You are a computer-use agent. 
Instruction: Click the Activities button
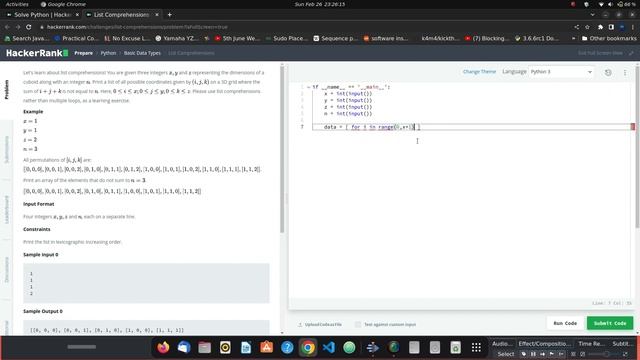(17, 4)
